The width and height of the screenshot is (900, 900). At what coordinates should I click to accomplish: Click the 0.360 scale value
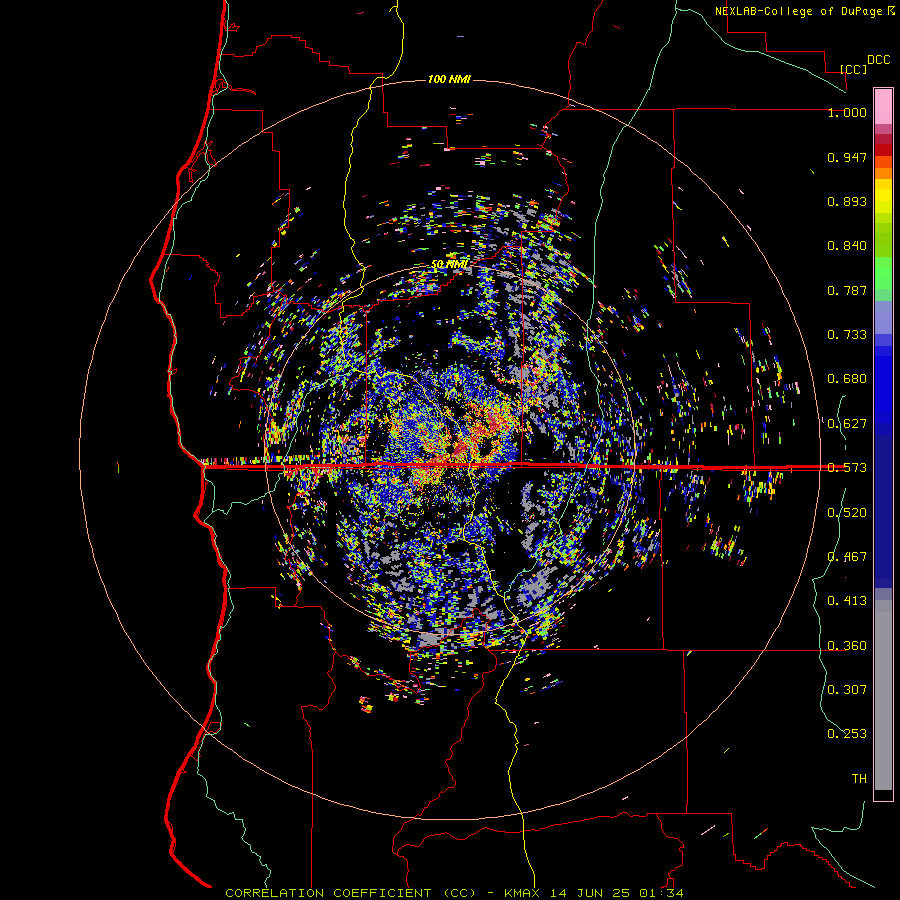[x=847, y=646]
